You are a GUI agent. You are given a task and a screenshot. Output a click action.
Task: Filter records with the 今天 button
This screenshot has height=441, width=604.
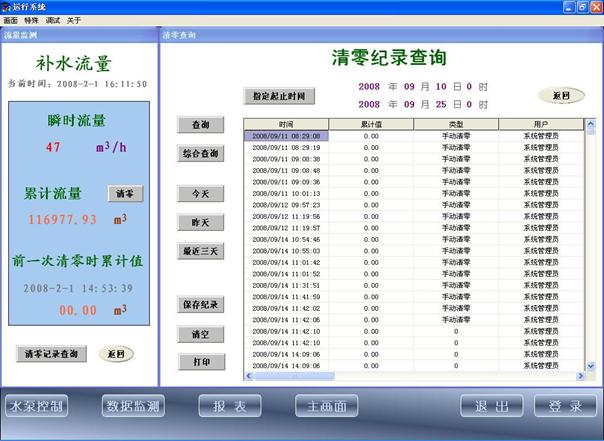(x=200, y=192)
